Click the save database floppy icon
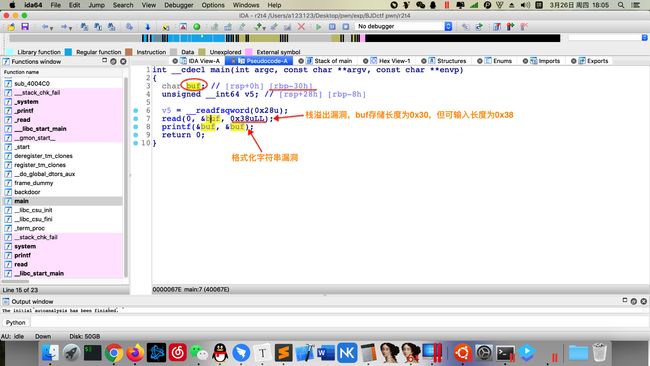 25,27
